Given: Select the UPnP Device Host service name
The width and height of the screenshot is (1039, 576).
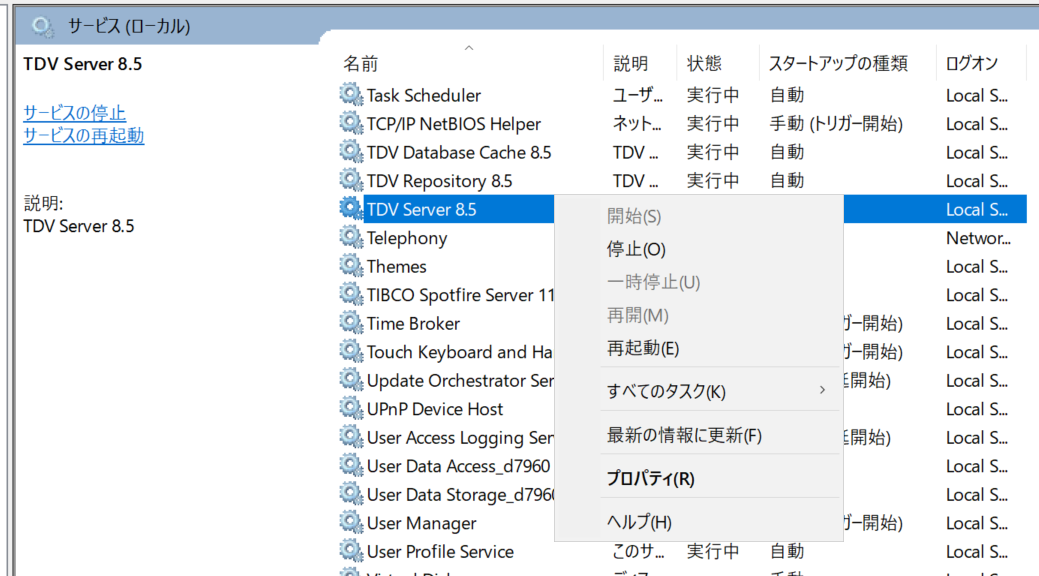Looking at the screenshot, I should coord(435,409).
